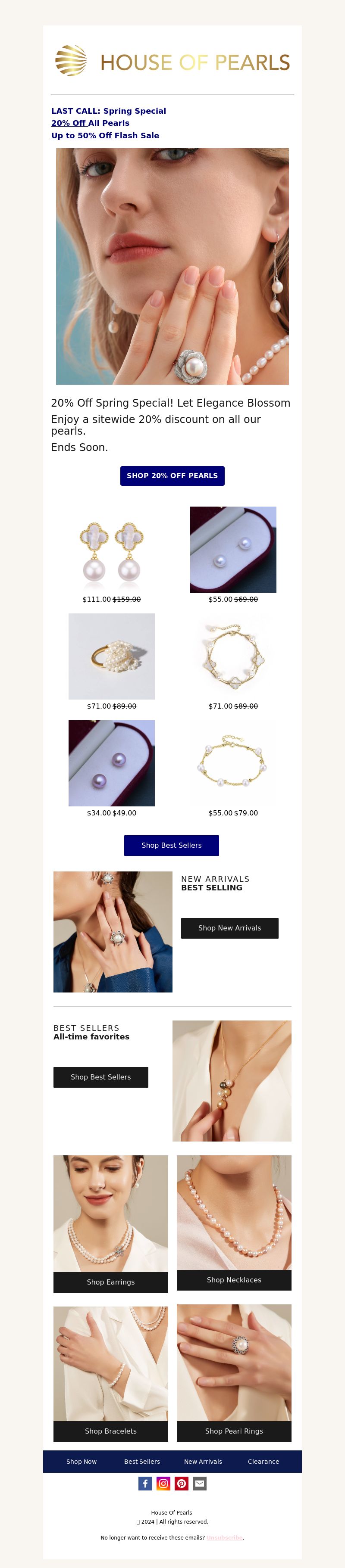Select the $111.00 clover pearl earrings
Screen dimensions: 345x1568
click(x=112, y=550)
